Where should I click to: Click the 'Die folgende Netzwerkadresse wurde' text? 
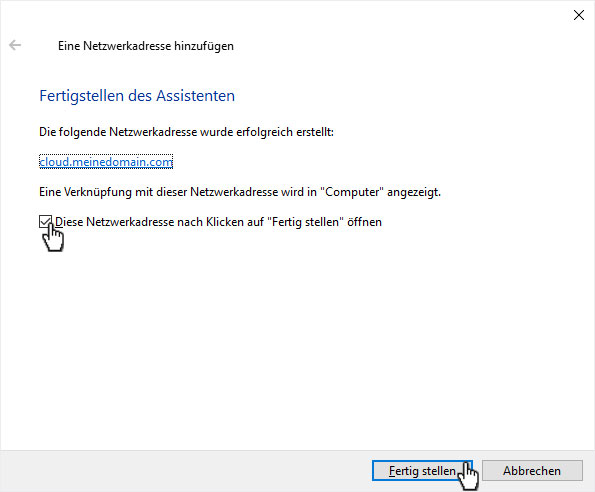coord(186,132)
